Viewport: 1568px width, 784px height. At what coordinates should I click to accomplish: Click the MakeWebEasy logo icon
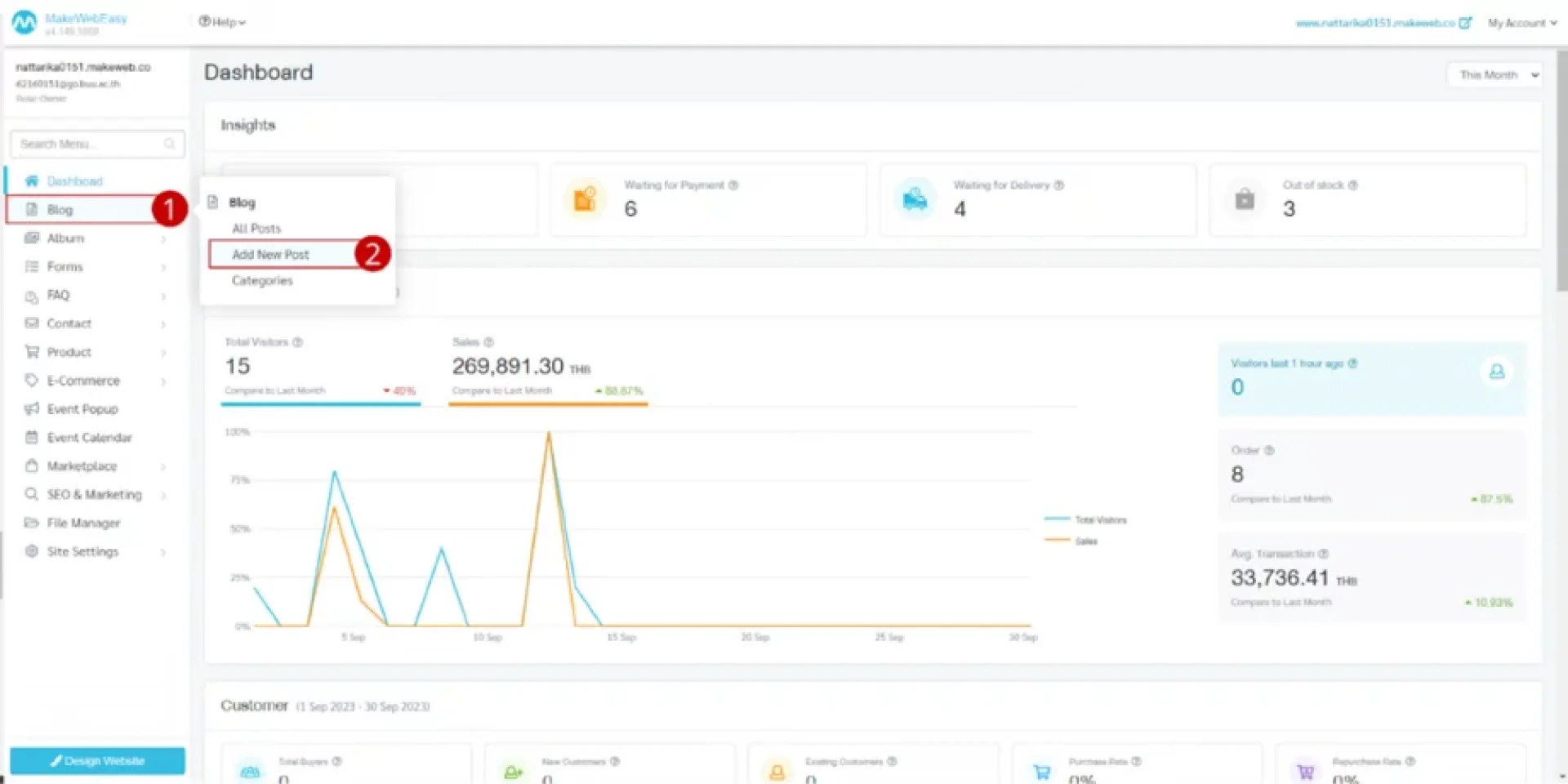click(24, 23)
